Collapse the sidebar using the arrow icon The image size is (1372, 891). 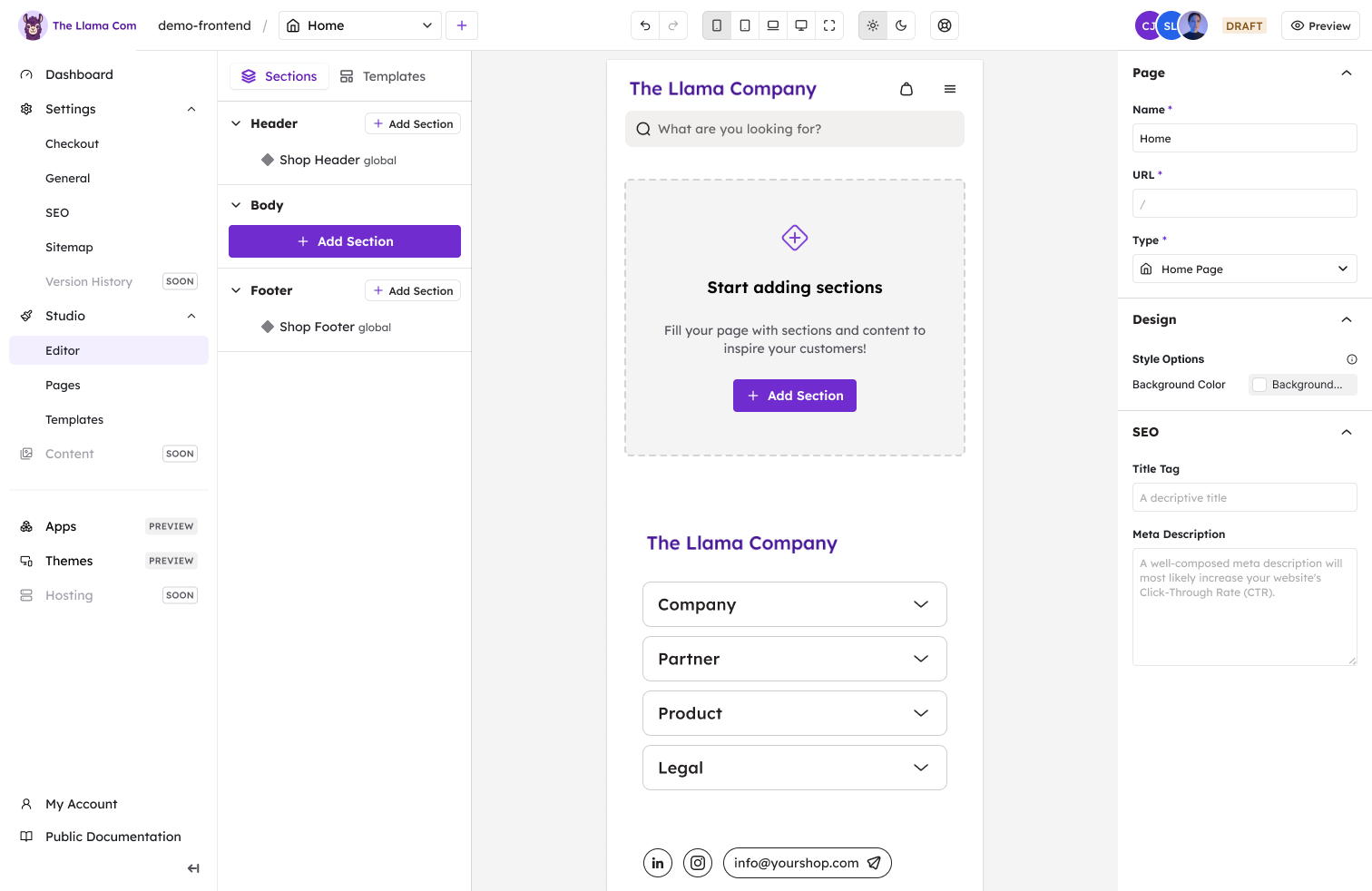point(193,868)
